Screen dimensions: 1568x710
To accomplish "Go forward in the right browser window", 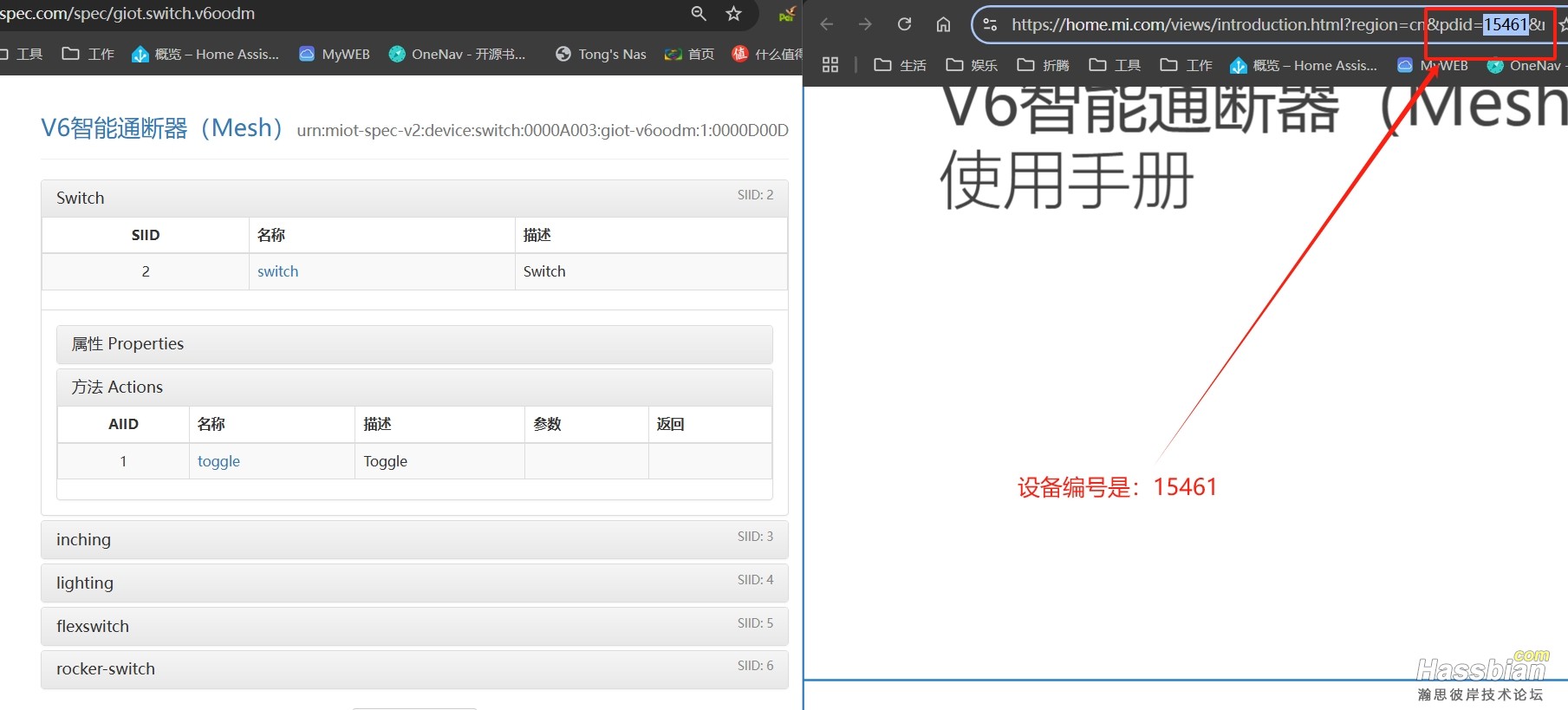I will 865,24.
